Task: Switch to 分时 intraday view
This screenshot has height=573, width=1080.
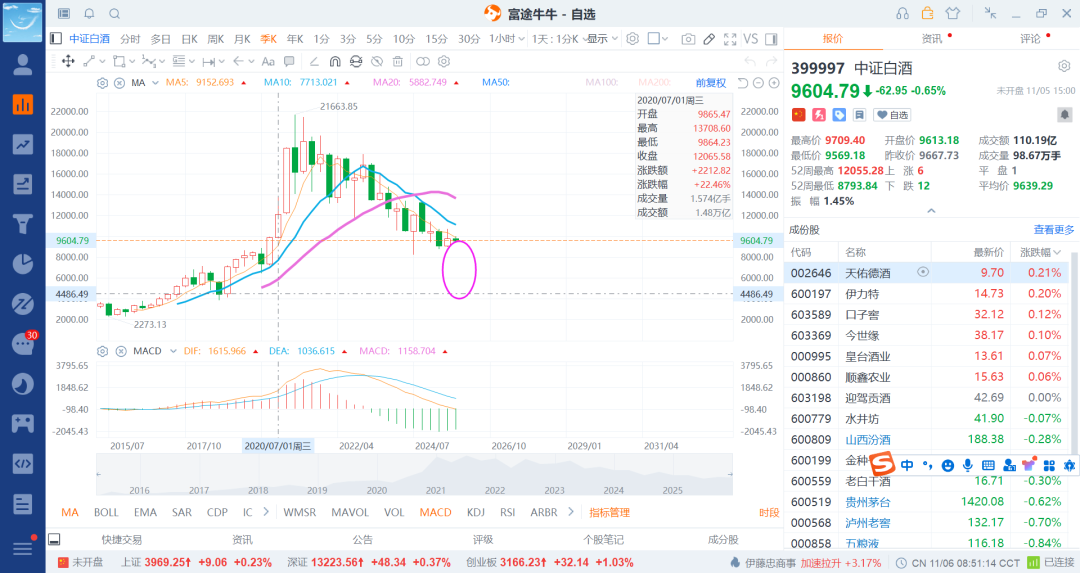Action: tap(130, 39)
